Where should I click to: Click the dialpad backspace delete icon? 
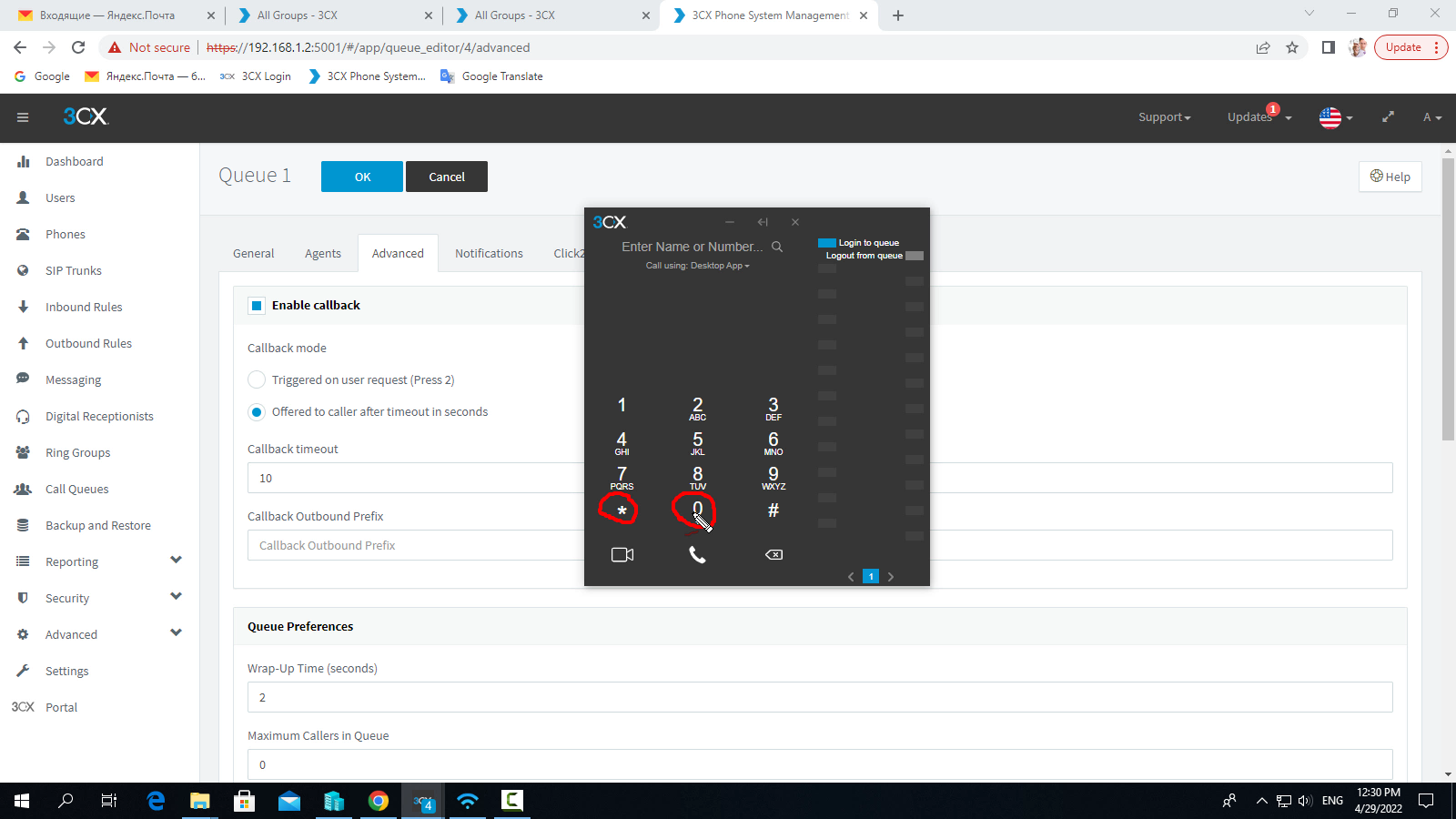pyautogui.click(x=773, y=554)
